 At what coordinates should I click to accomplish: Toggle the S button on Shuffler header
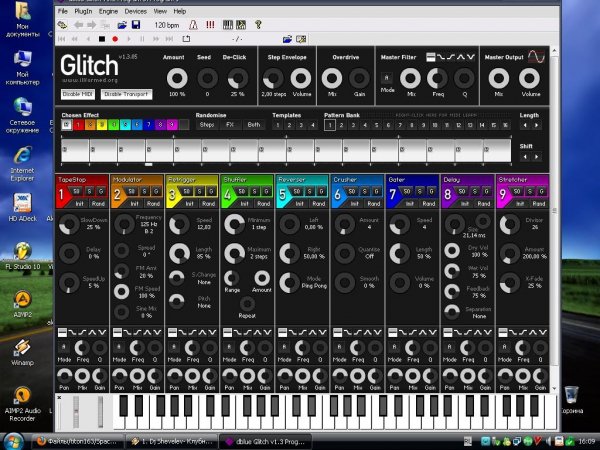(x=254, y=191)
